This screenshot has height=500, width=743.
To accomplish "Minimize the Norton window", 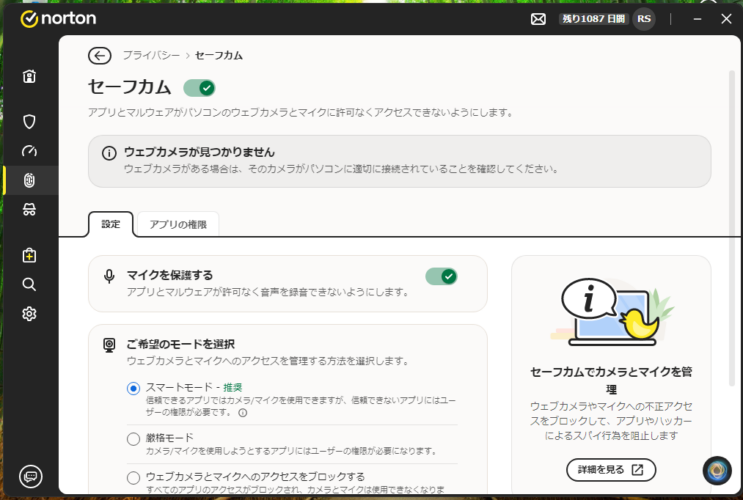I will pyautogui.click(x=697, y=19).
